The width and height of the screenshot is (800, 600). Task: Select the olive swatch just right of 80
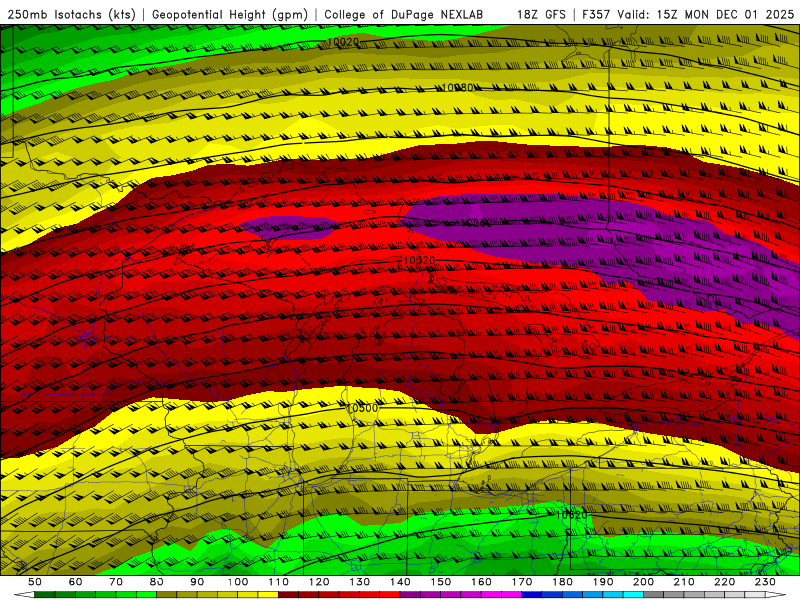click(x=166, y=595)
